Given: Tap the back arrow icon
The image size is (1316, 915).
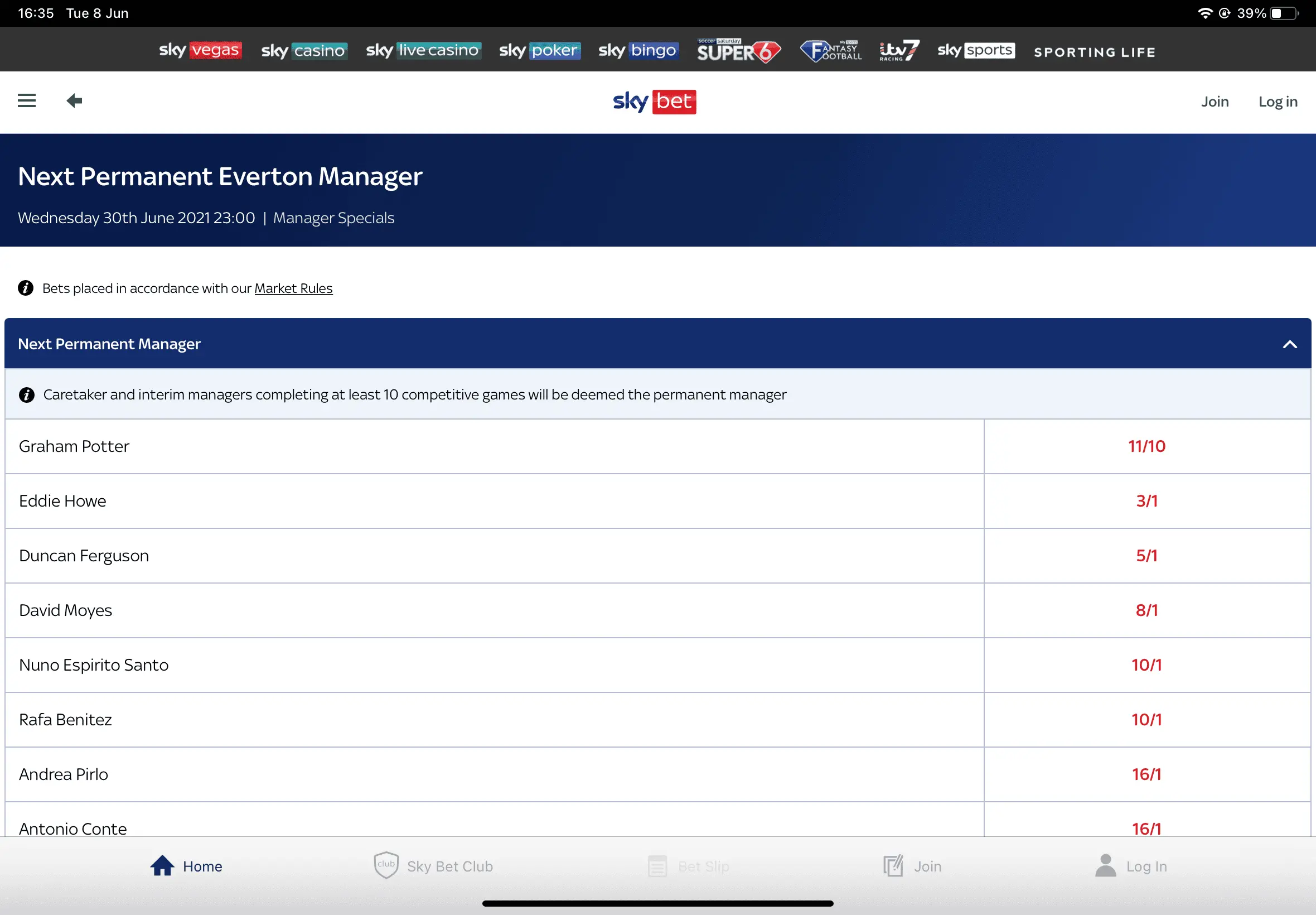Looking at the screenshot, I should [75, 101].
